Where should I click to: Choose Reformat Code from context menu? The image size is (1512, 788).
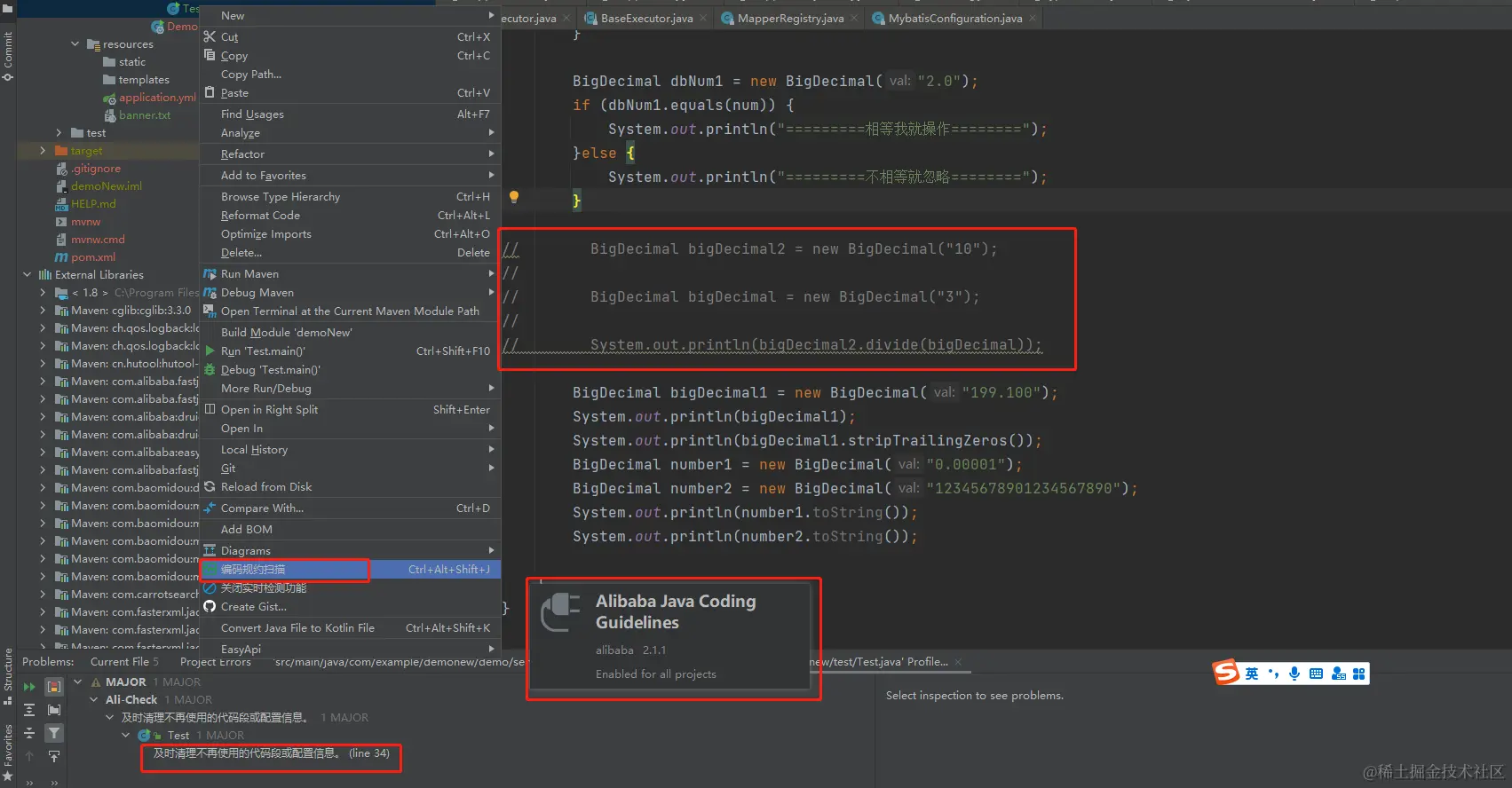(350, 216)
